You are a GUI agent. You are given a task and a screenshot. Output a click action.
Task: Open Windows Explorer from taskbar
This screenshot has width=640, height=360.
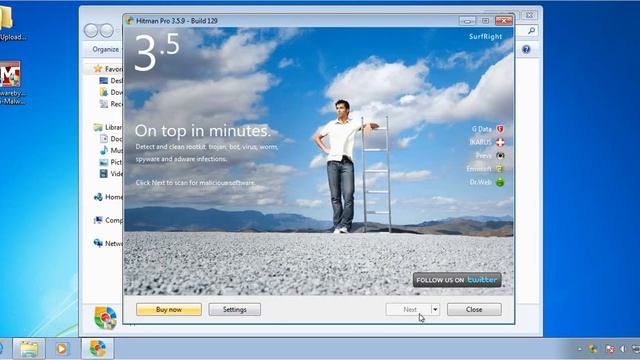(x=29, y=349)
